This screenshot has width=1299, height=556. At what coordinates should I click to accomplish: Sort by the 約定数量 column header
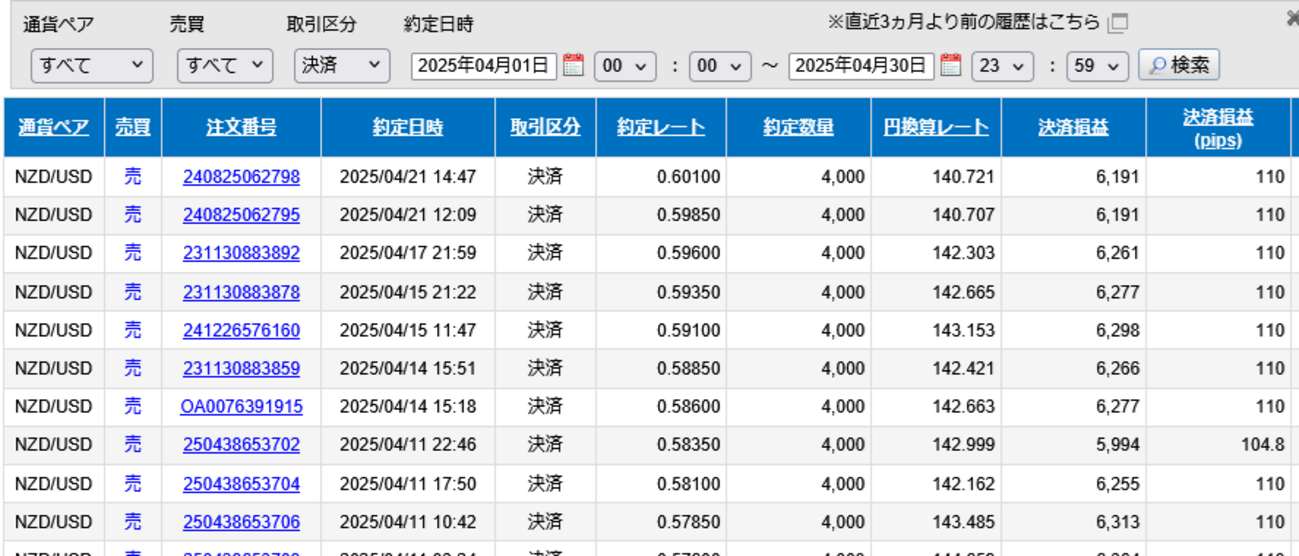click(x=798, y=128)
